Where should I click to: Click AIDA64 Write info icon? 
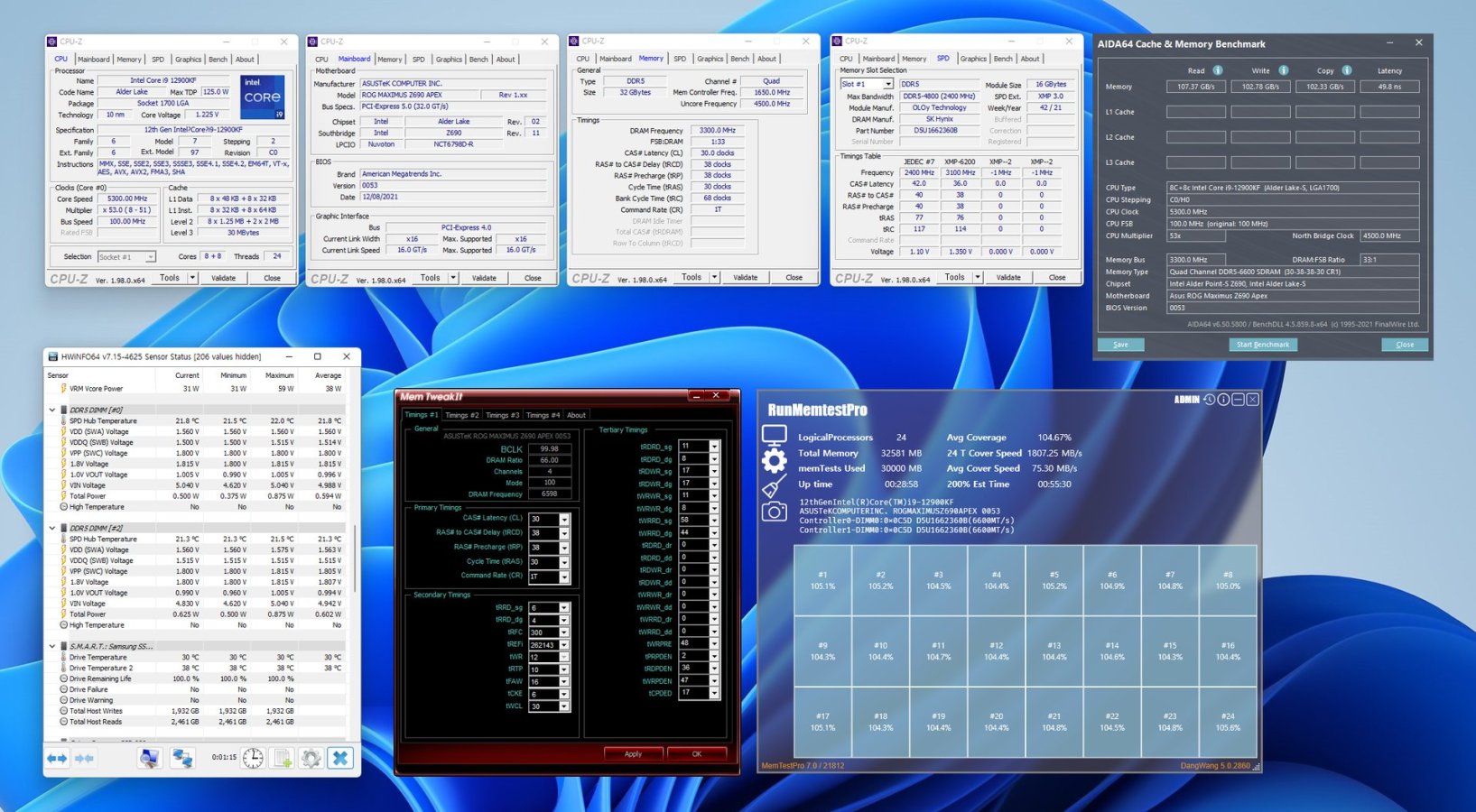[x=1284, y=70]
